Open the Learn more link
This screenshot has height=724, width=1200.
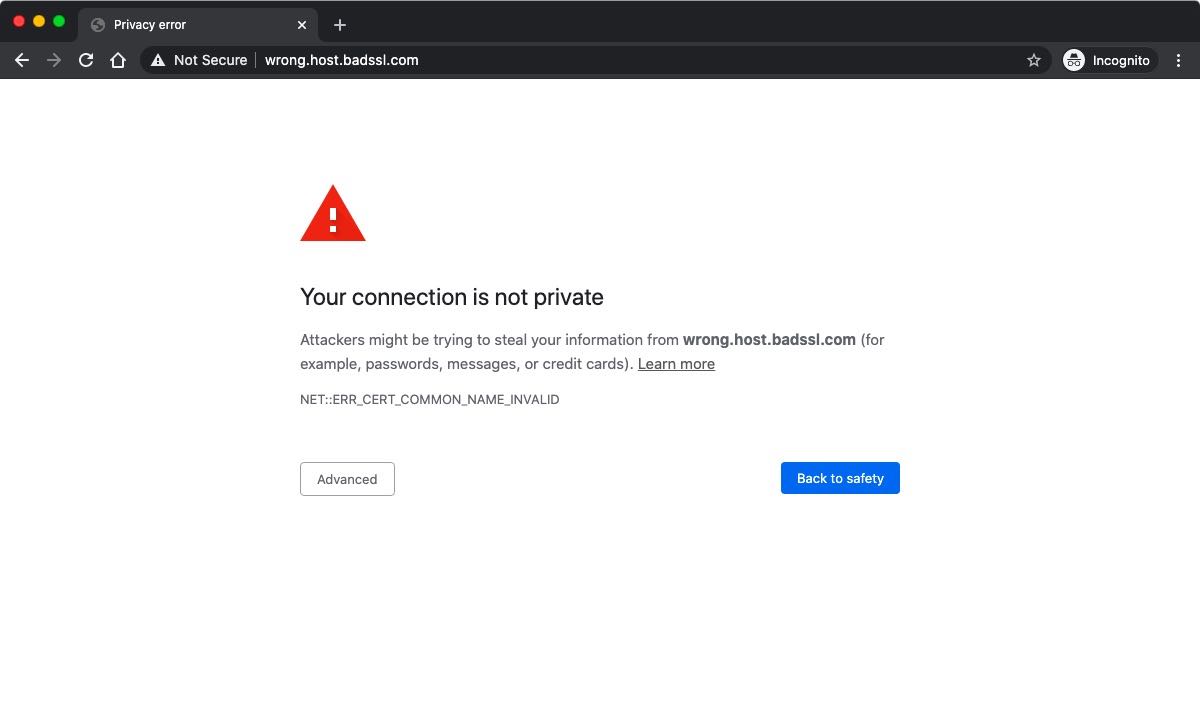pyautogui.click(x=676, y=364)
